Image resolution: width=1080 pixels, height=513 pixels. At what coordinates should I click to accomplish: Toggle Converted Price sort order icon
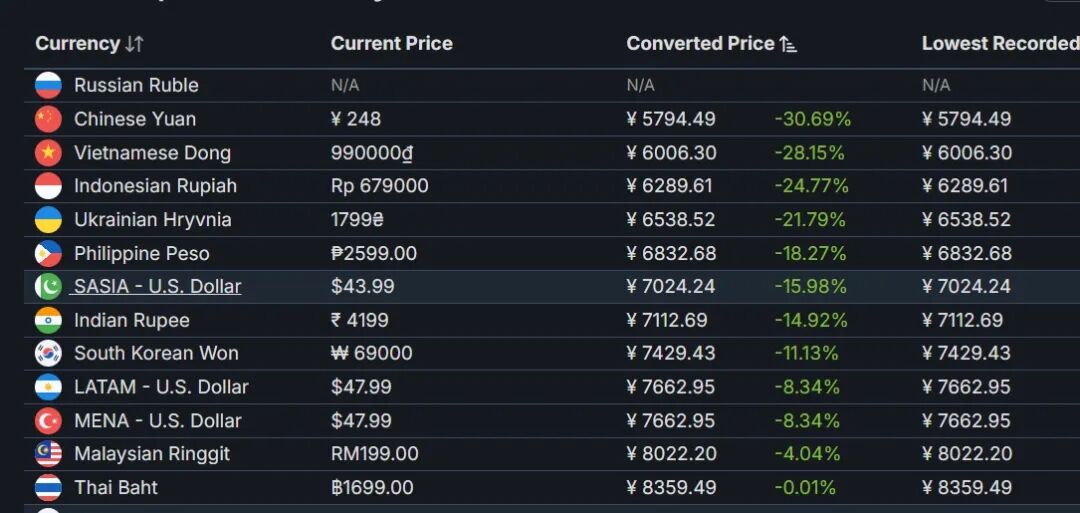(x=788, y=44)
